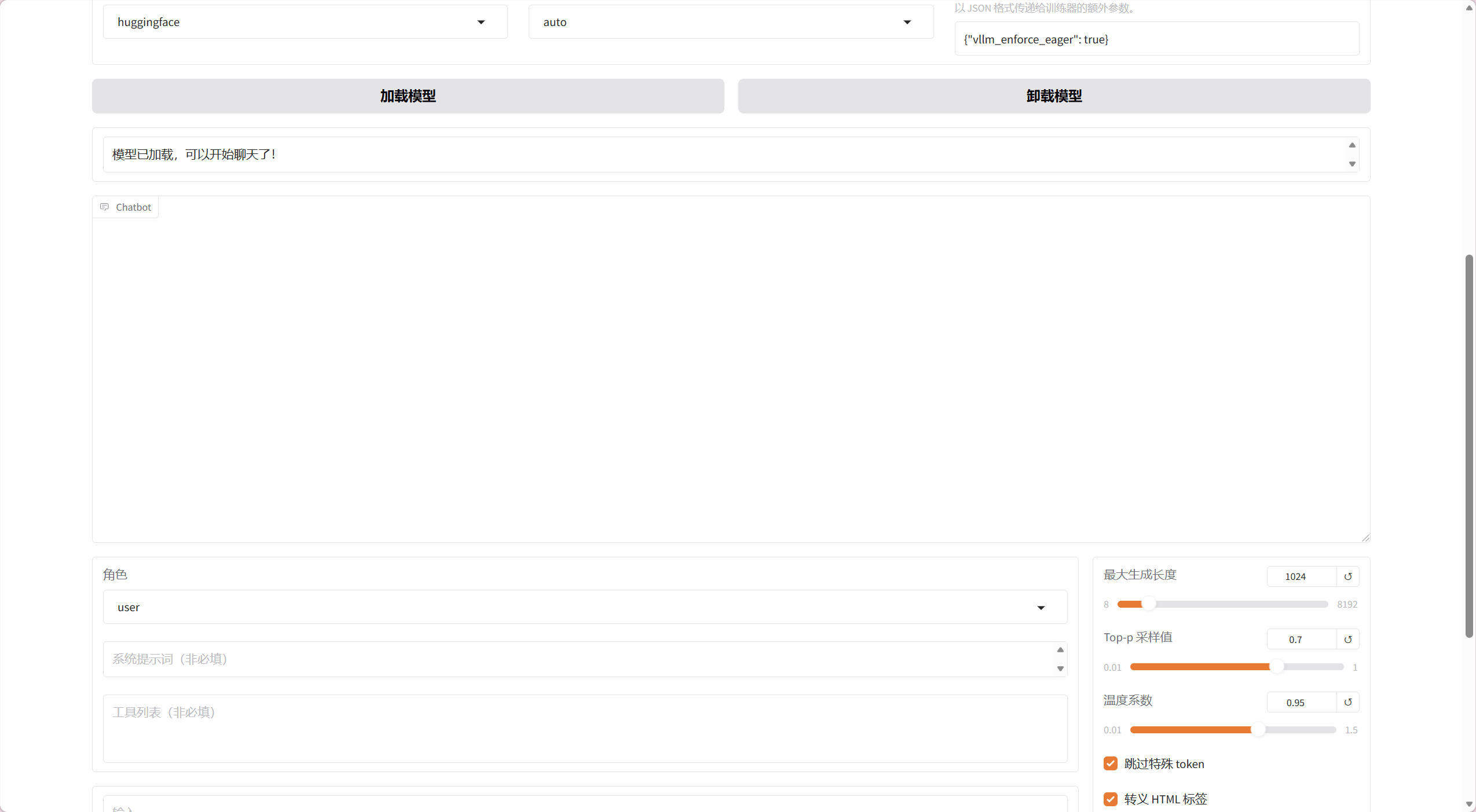Screen dimensions: 1476x812
Task: Click the system prompt box scroll down arrow
Action: coord(1060,669)
